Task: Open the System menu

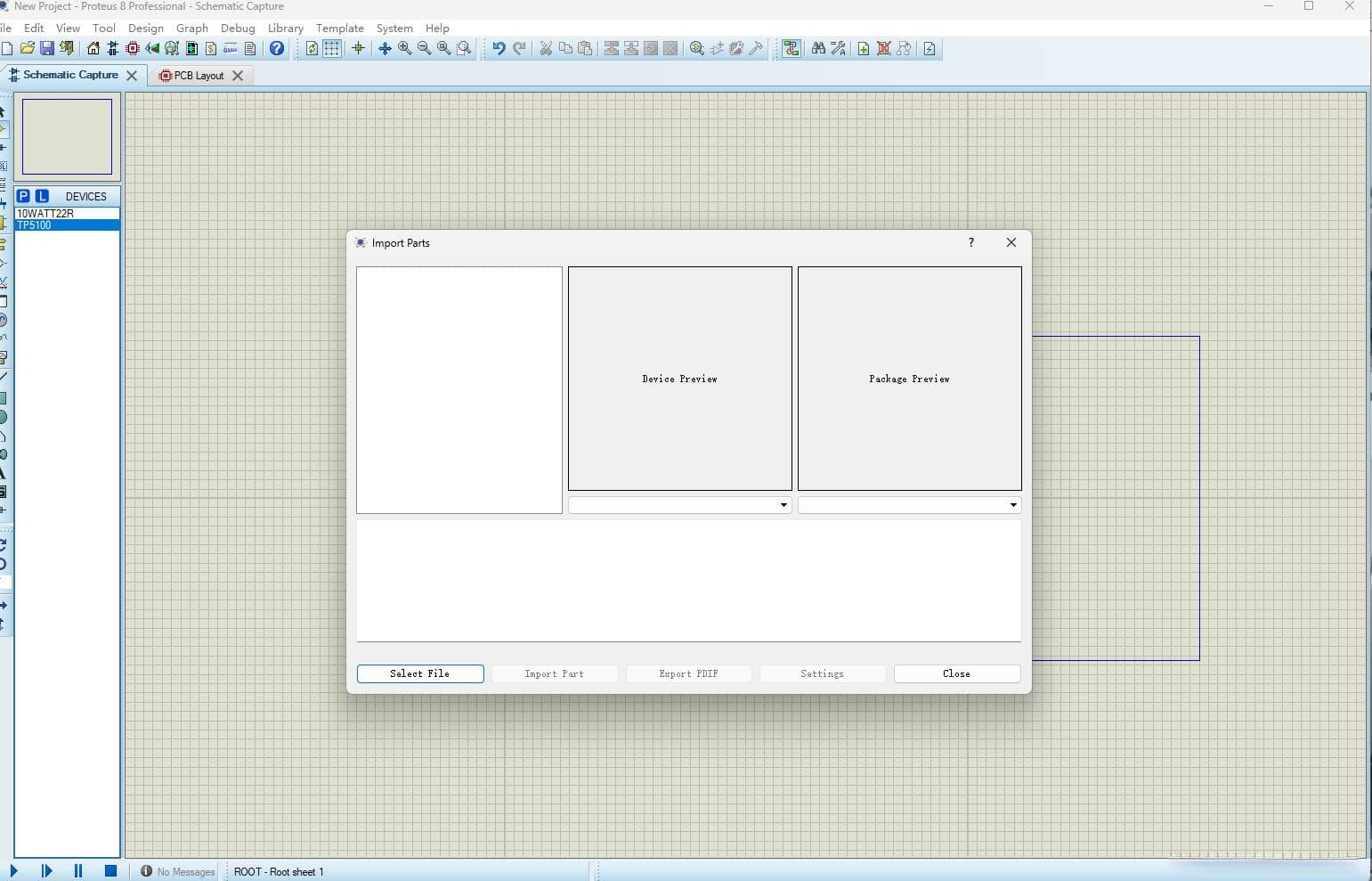Action: click(394, 28)
